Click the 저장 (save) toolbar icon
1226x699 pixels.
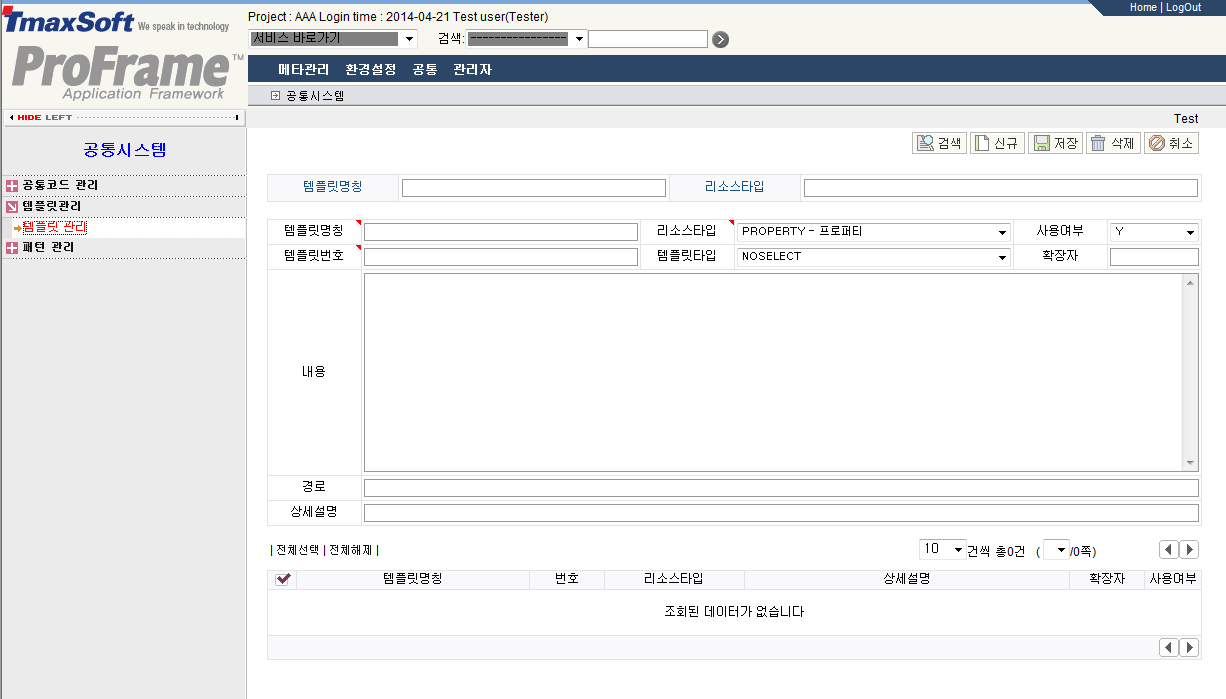click(x=1056, y=142)
